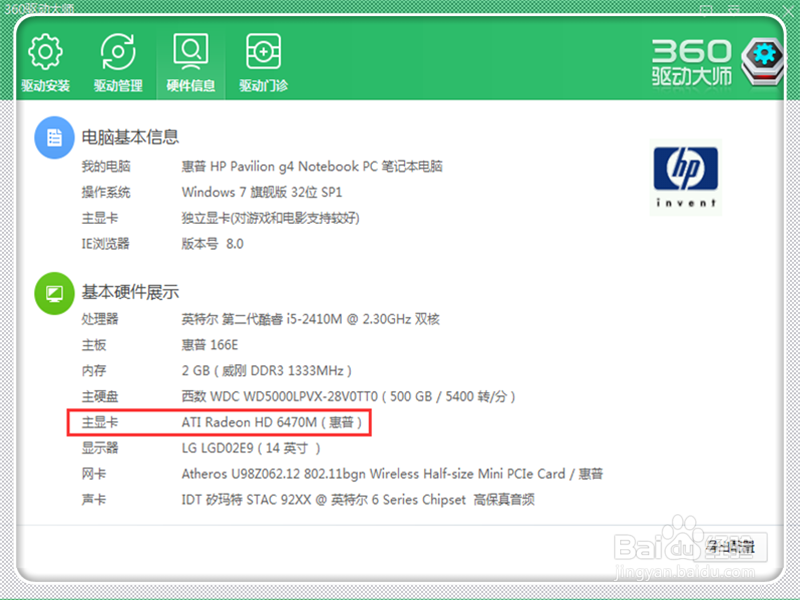Screen dimensions: 800x600
Task: Click the 主板 label
Action: [x=94, y=345]
